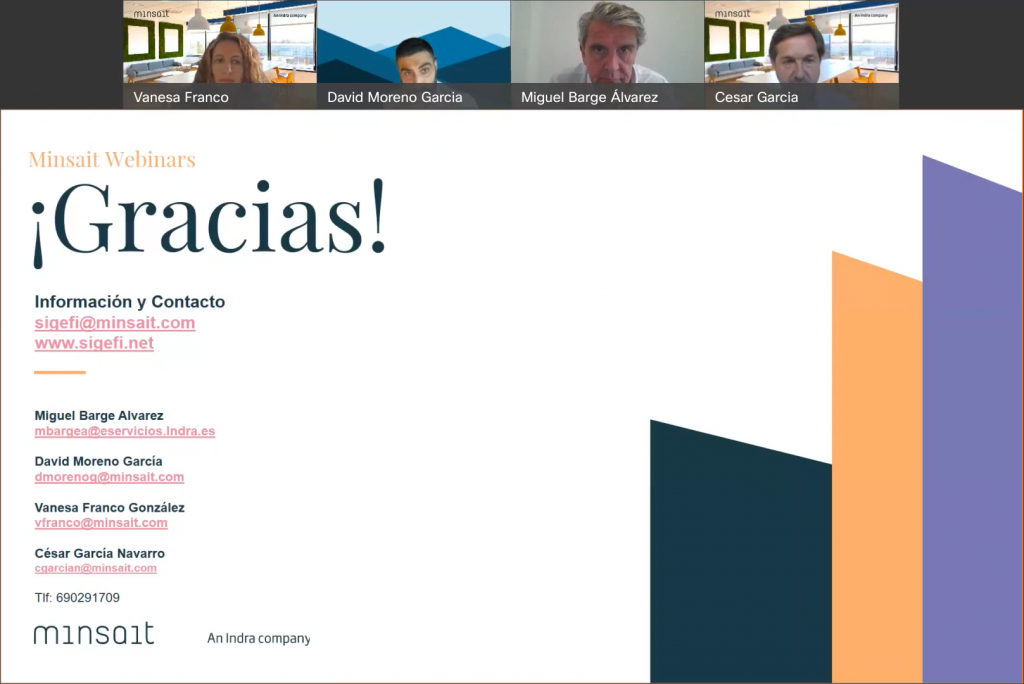Click the name 'César García Navarro' on slide
Viewport: 1024px width, 684px height.
pos(99,553)
